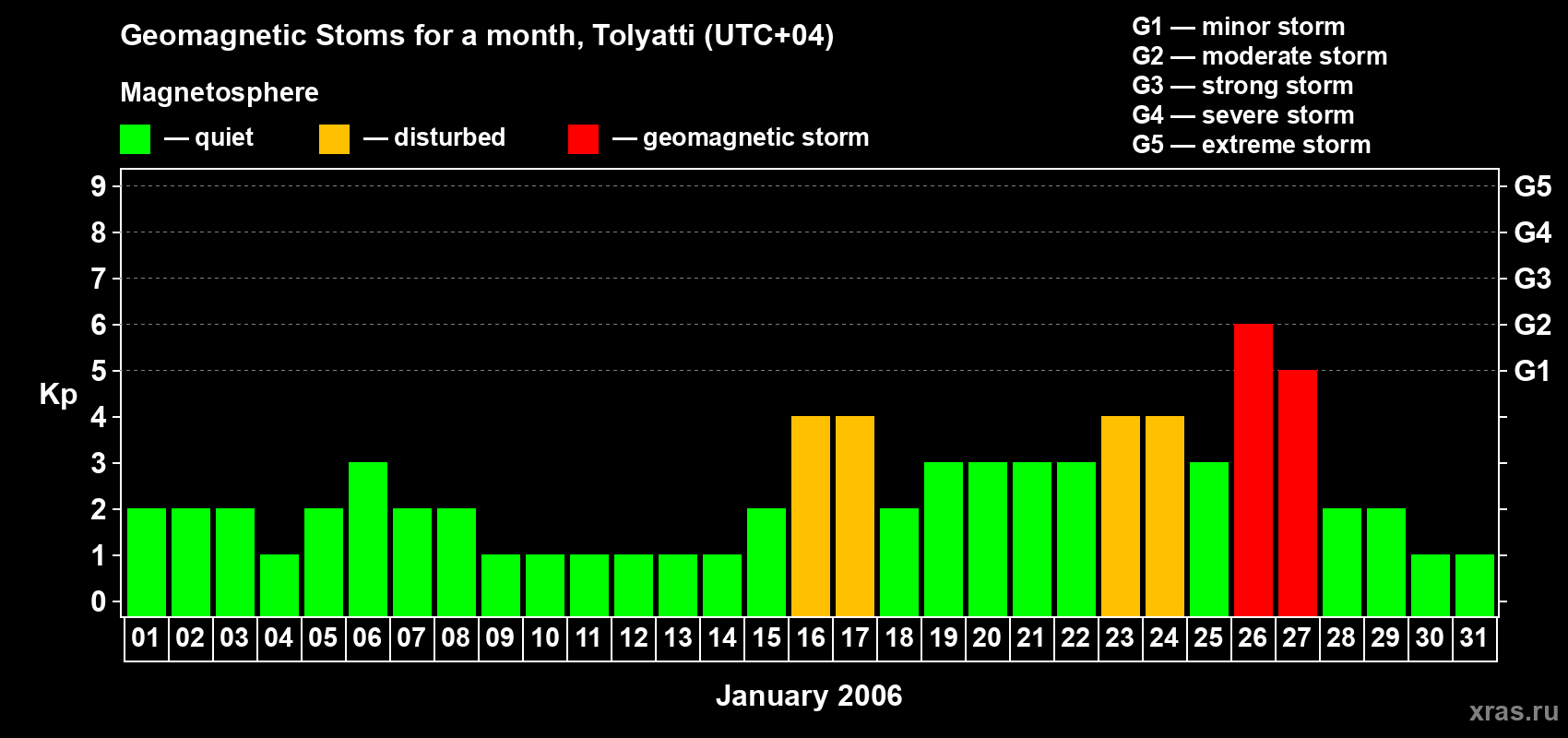Click the green bar for day 15

coord(766,563)
